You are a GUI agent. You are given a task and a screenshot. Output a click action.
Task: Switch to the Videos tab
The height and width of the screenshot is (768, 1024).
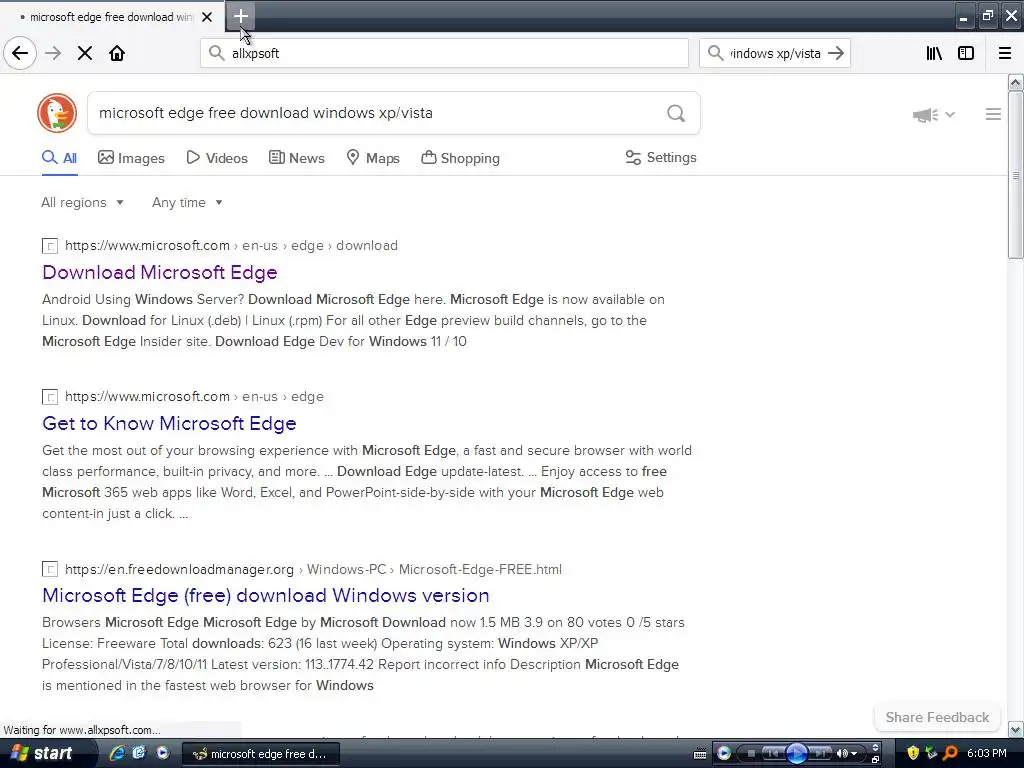click(217, 158)
